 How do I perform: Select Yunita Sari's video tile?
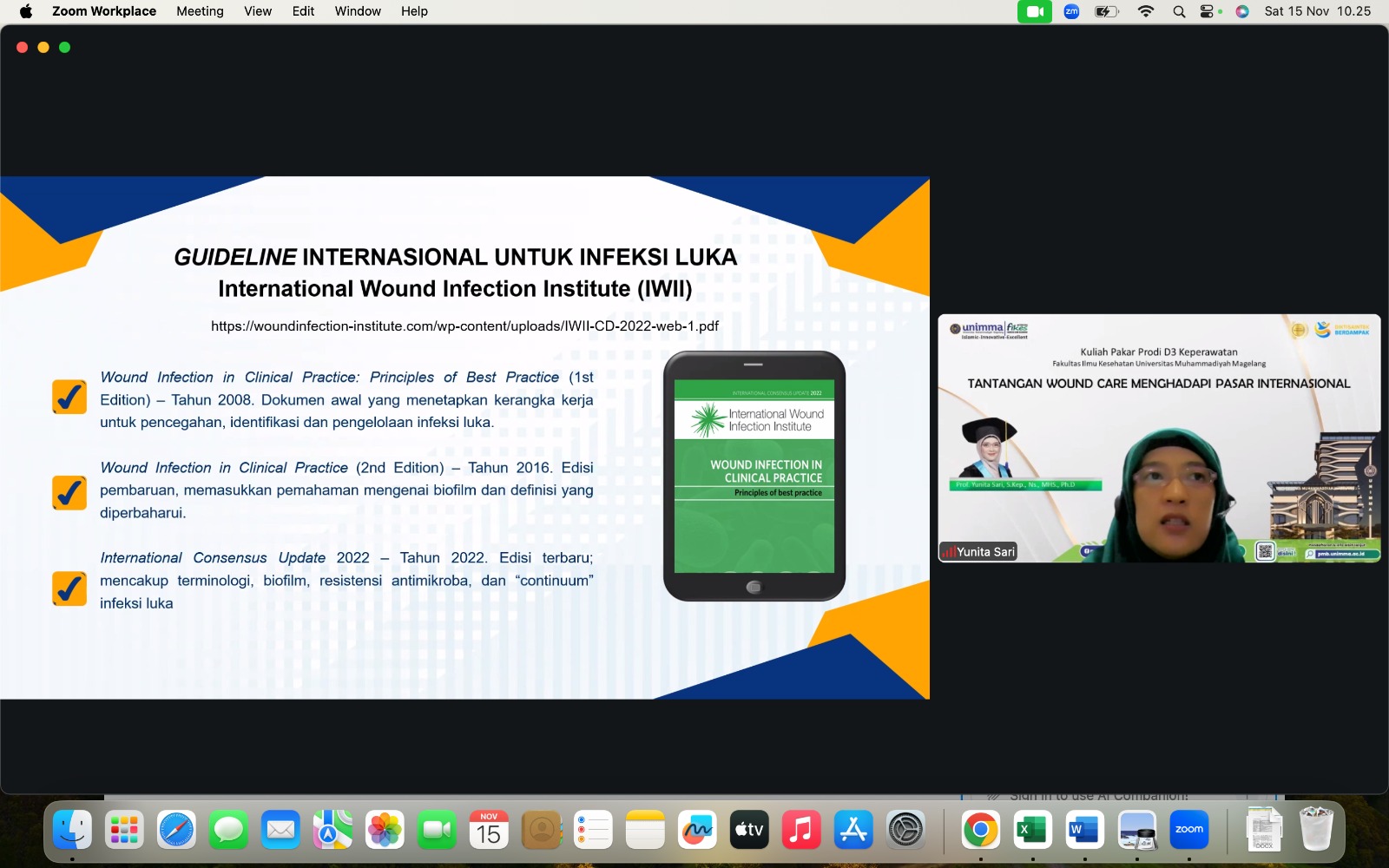pos(1159,438)
